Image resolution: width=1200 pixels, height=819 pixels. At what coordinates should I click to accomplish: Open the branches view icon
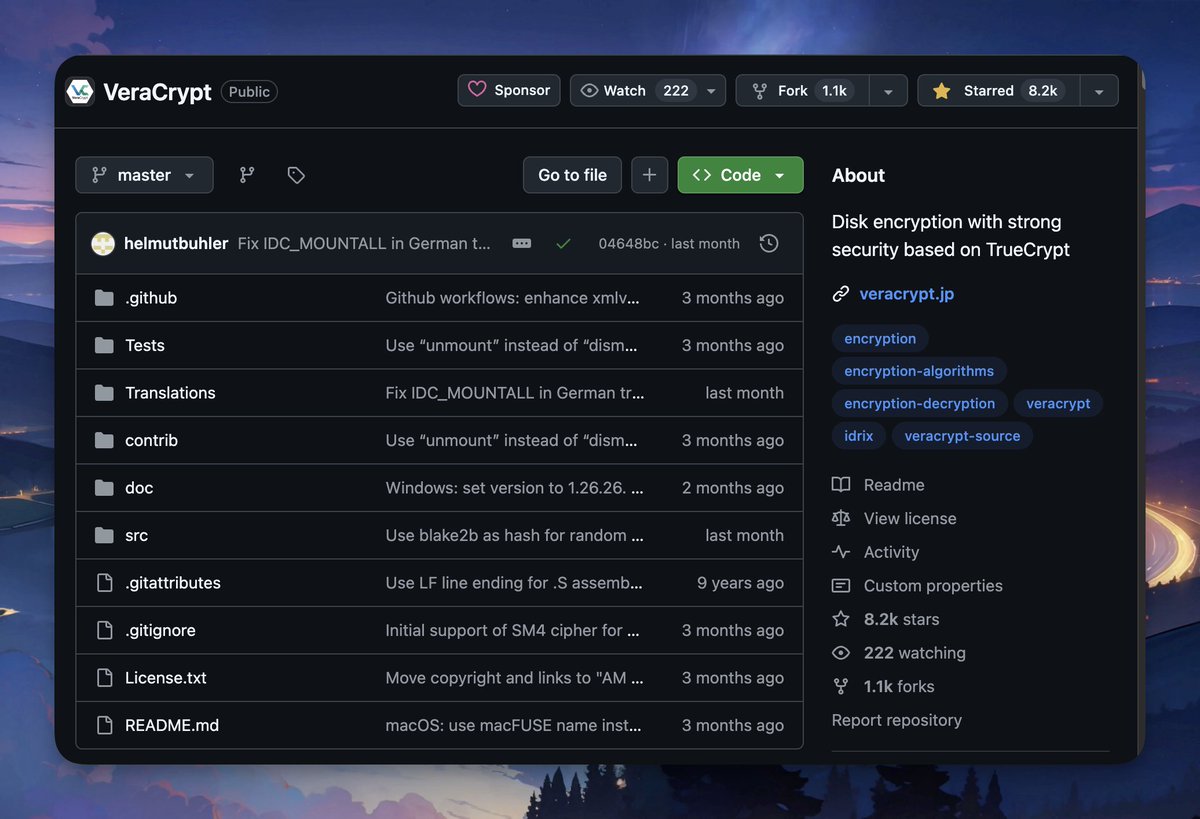pos(247,175)
